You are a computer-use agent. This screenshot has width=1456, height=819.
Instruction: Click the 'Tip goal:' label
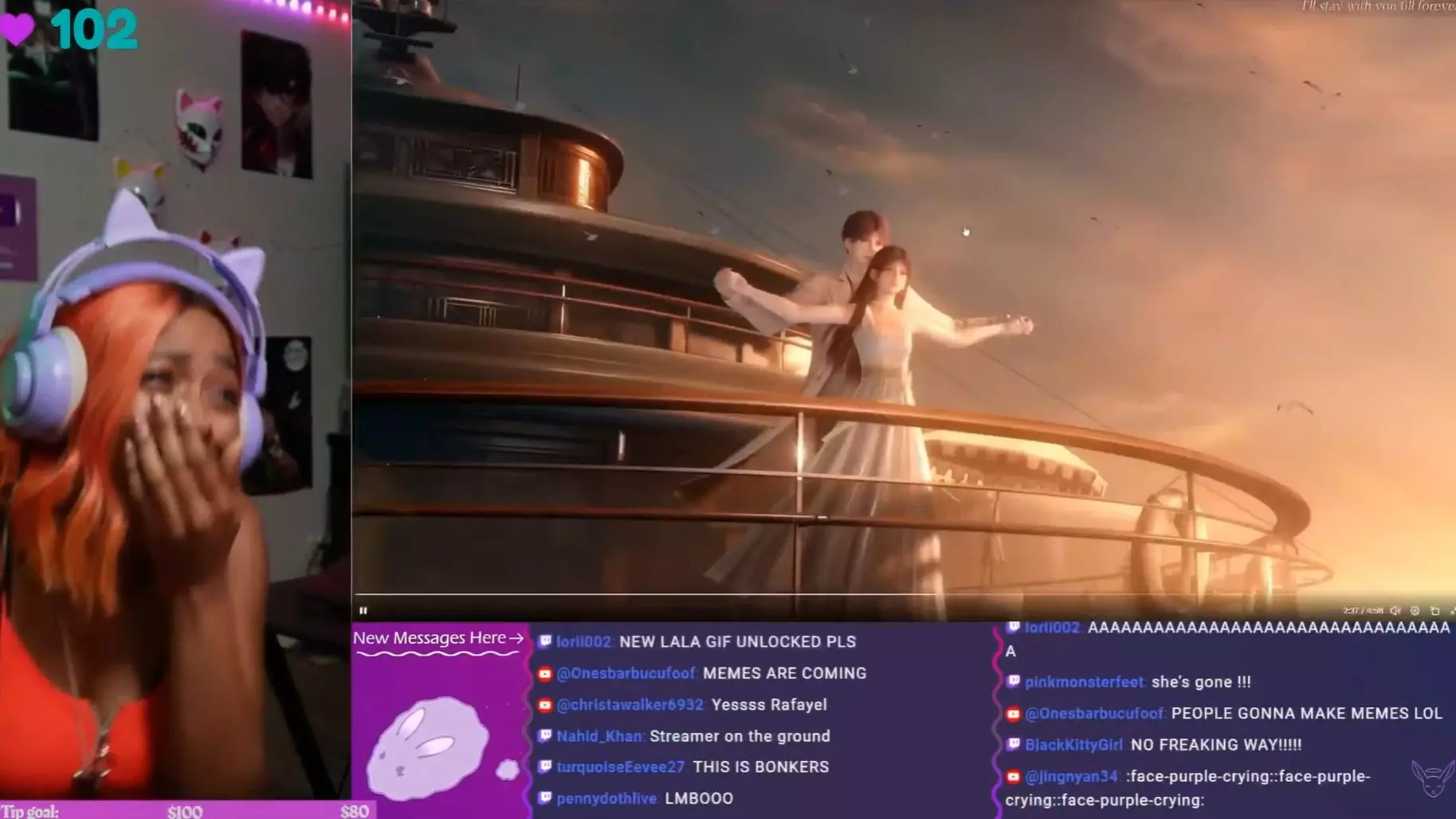point(29,812)
